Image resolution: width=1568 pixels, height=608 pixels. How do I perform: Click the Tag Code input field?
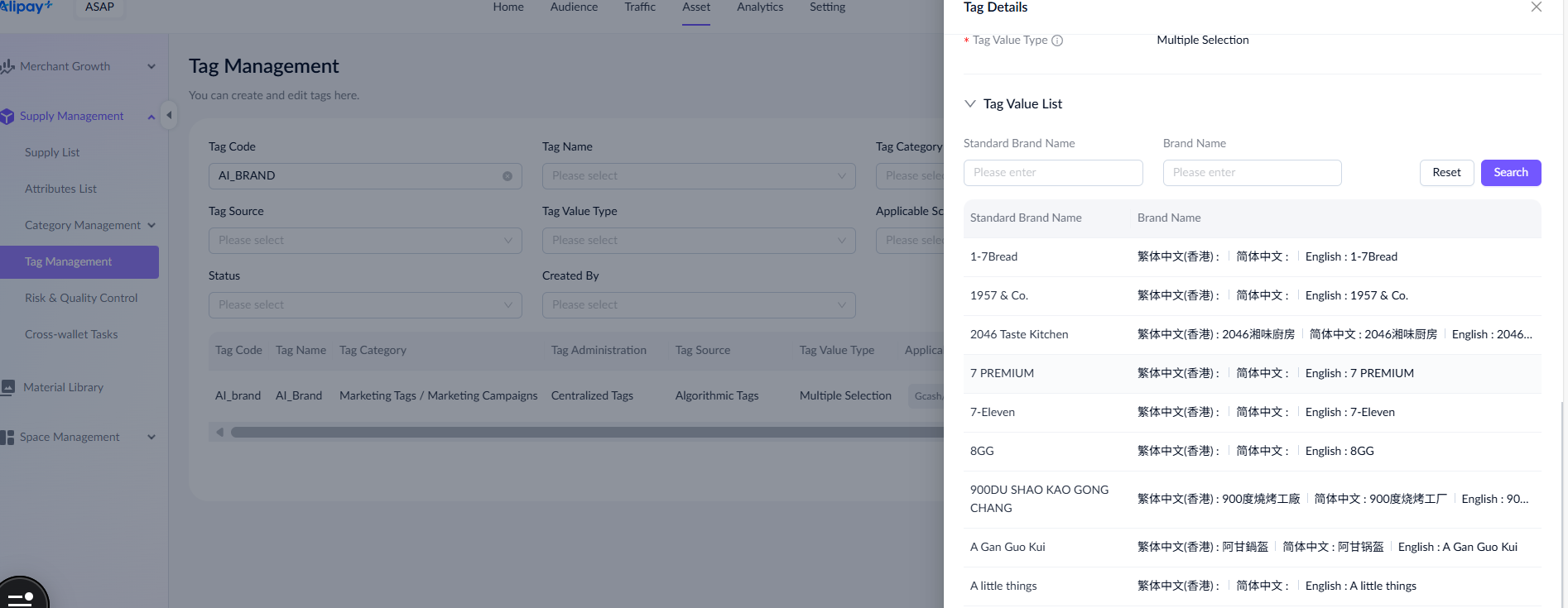pos(365,176)
